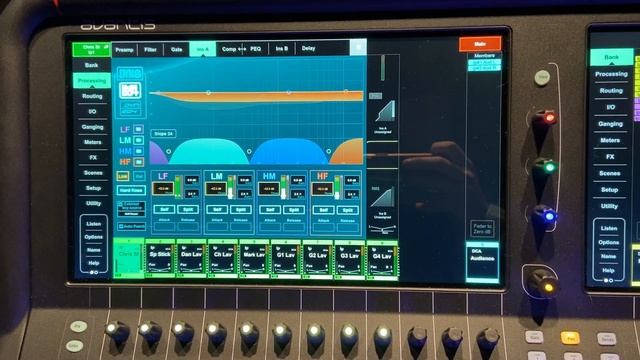Tap the LM band Self button
The height and width of the screenshot is (360, 640).
(217, 210)
